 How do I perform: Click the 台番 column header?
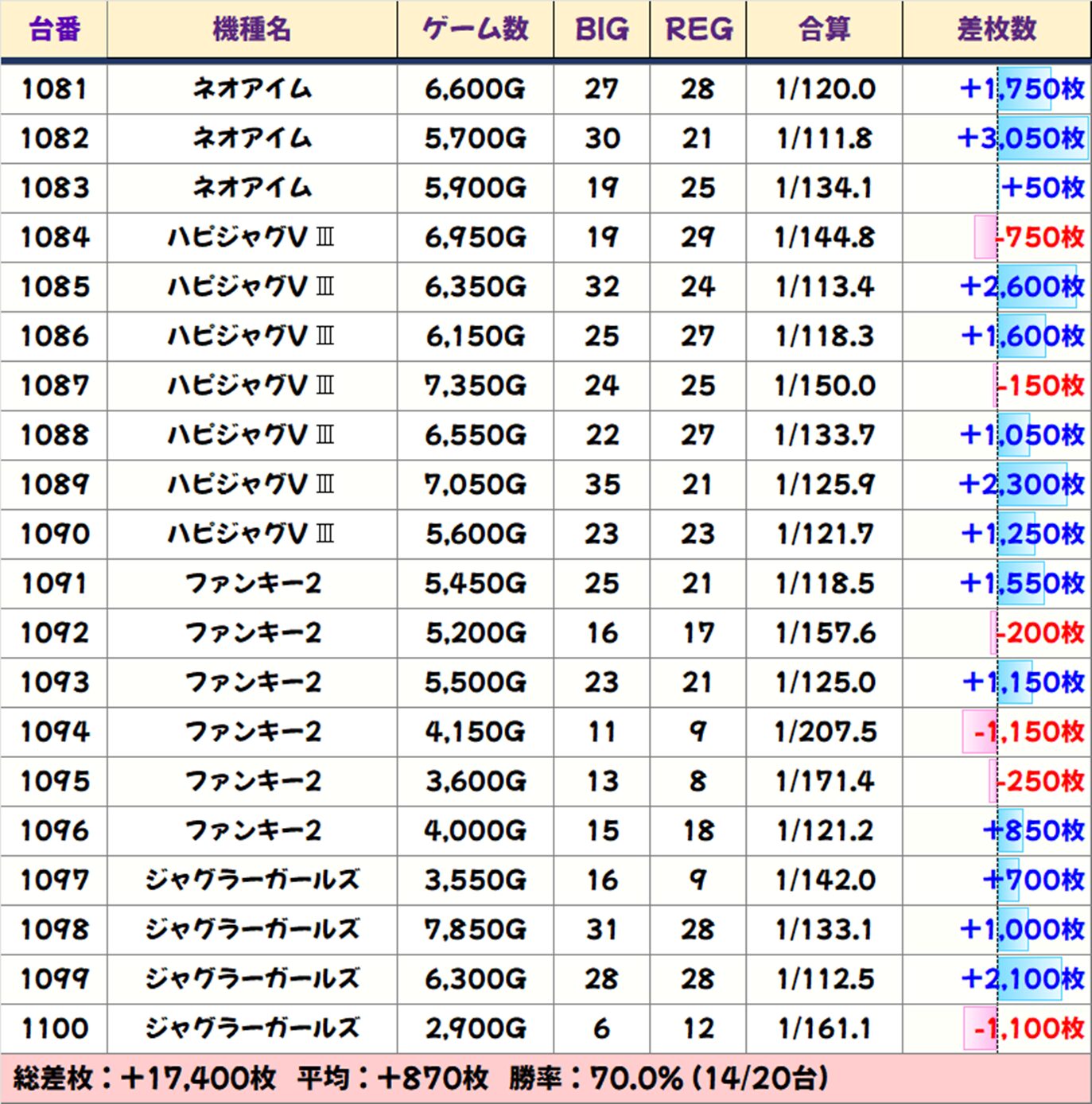tap(54, 29)
